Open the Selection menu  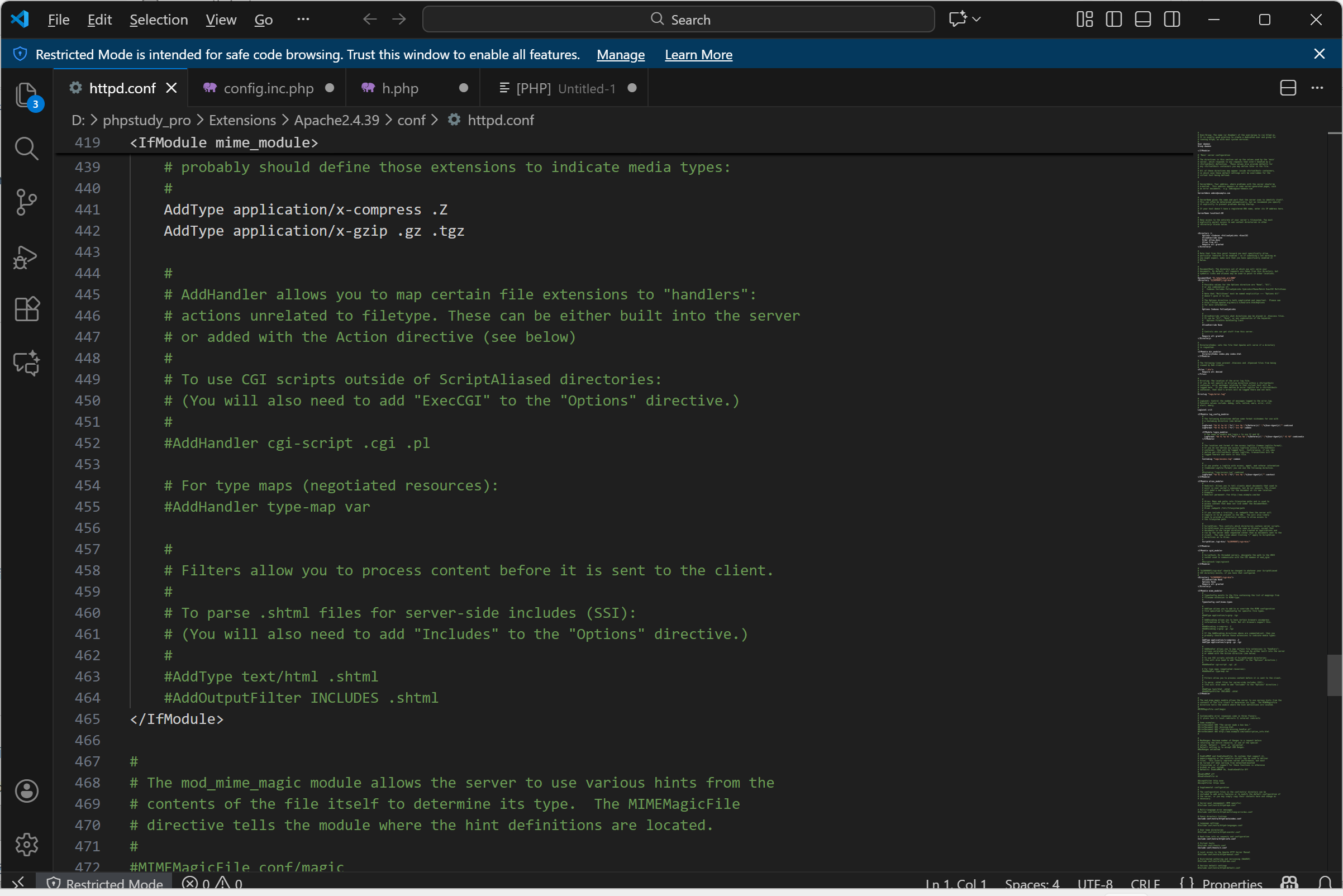coord(158,20)
